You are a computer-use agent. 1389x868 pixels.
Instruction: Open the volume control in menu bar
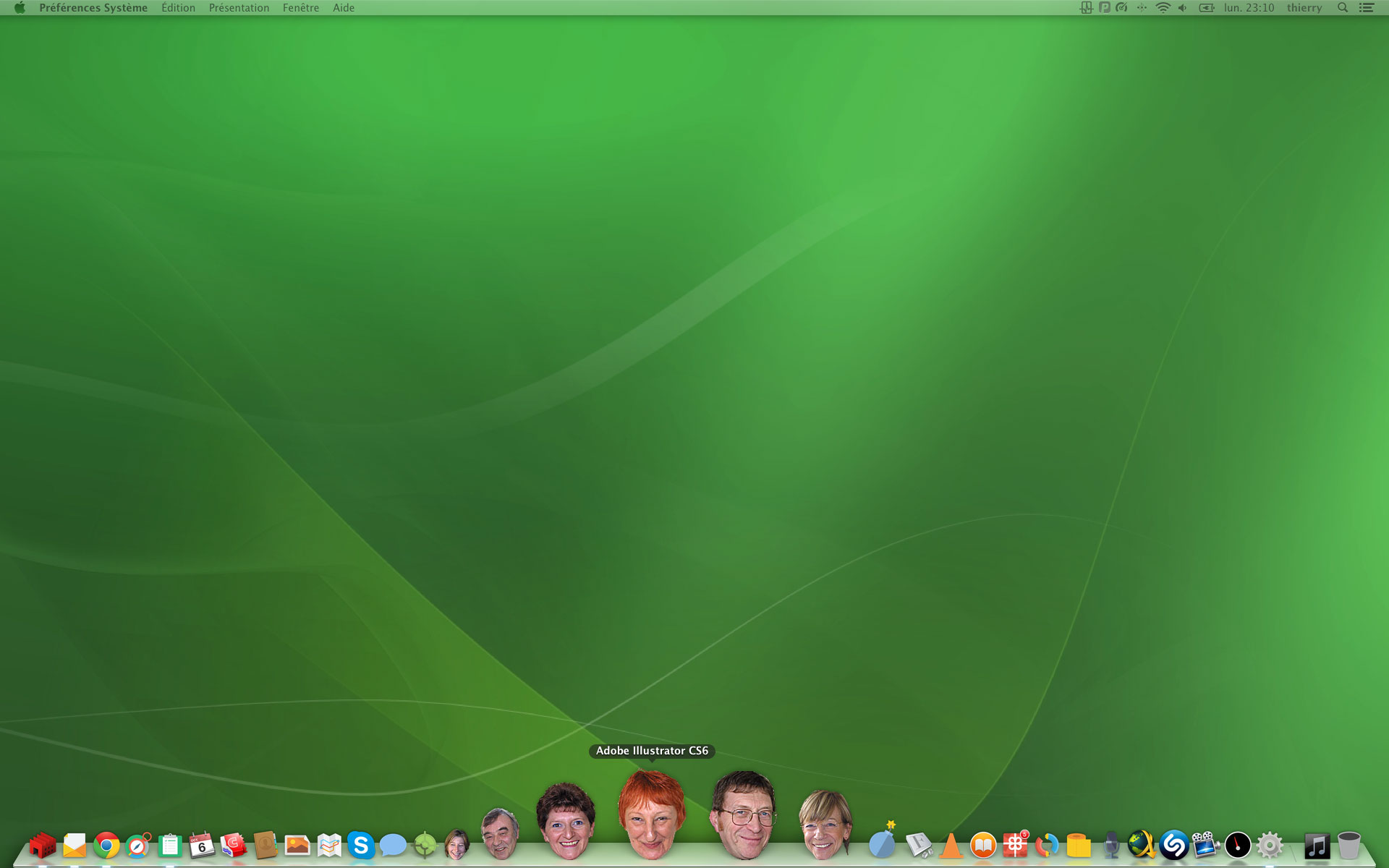(x=1182, y=8)
